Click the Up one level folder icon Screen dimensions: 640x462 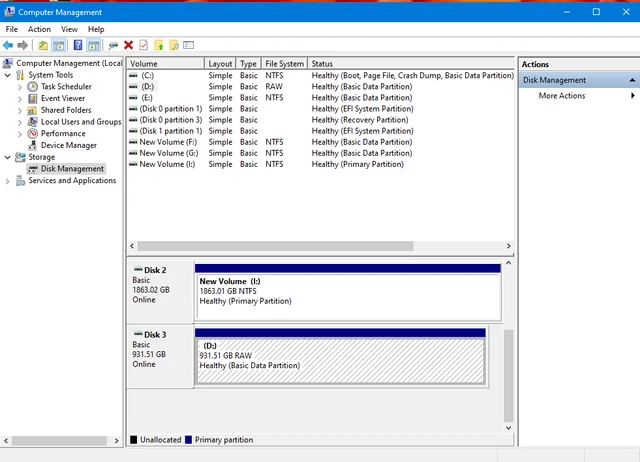41,45
